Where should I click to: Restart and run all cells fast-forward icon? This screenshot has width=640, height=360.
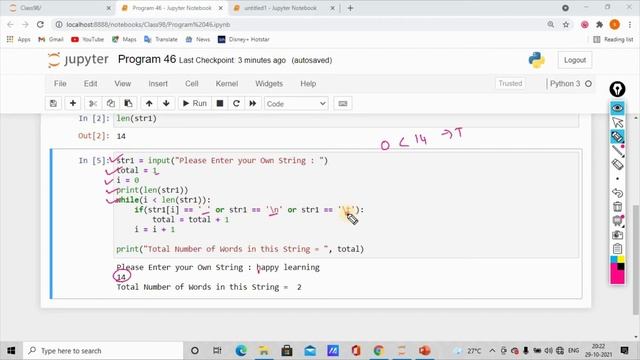(x=253, y=104)
